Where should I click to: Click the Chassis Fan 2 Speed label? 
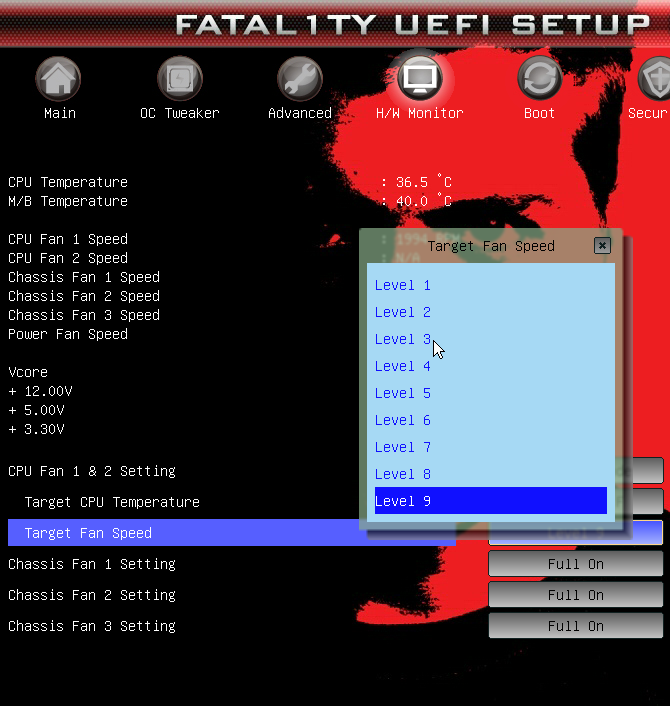(84, 296)
